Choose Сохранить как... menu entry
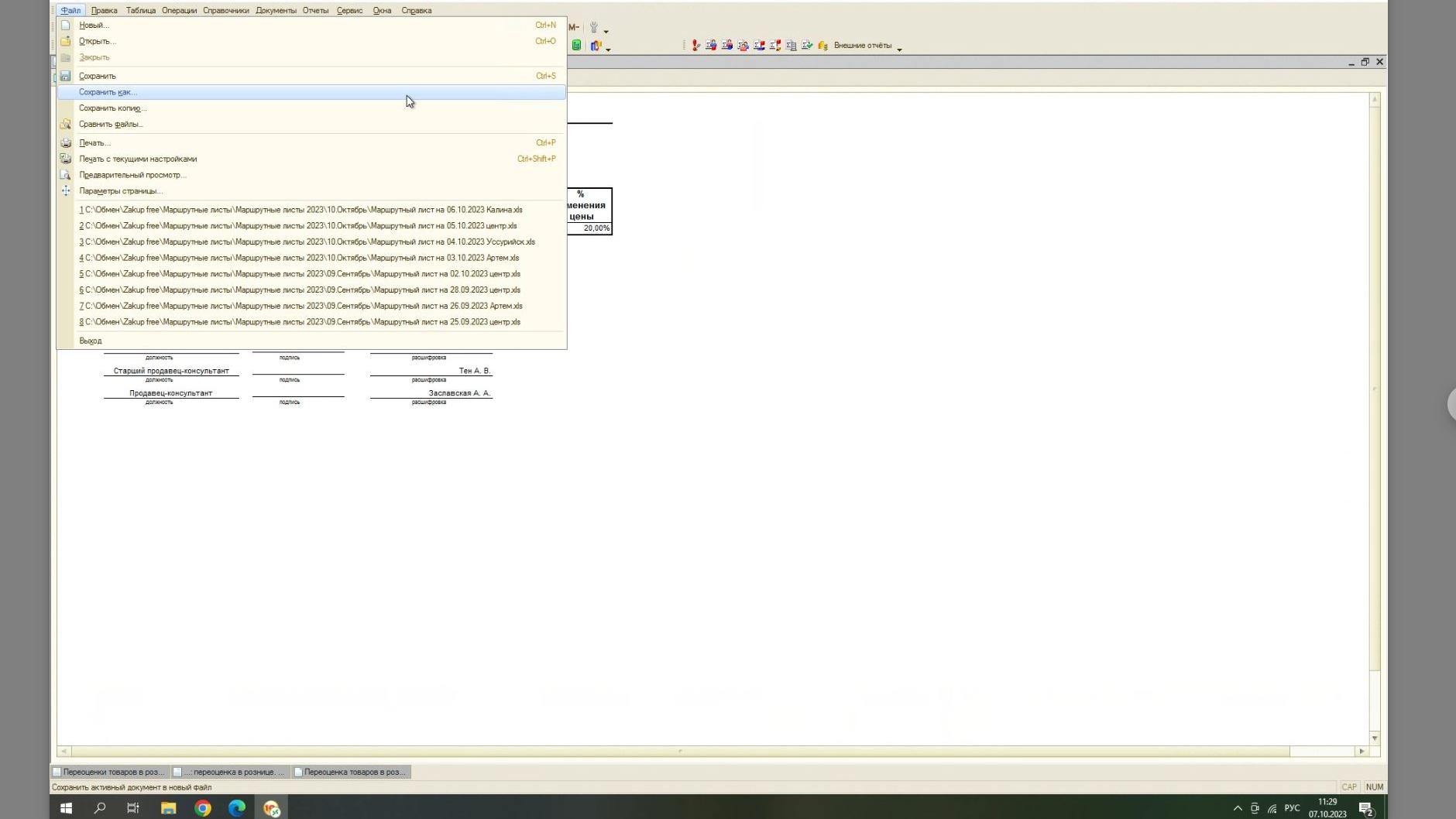The height and width of the screenshot is (819, 1456). pyautogui.click(x=311, y=92)
